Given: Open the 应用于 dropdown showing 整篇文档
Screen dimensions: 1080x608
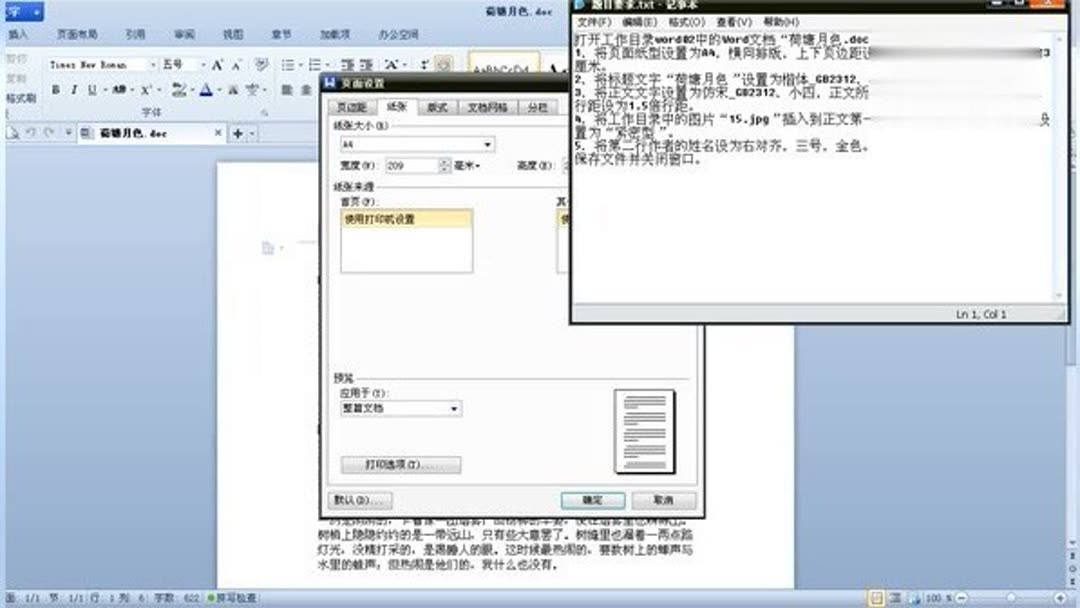Looking at the screenshot, I should pyautogui.click(x=455, y=409).
